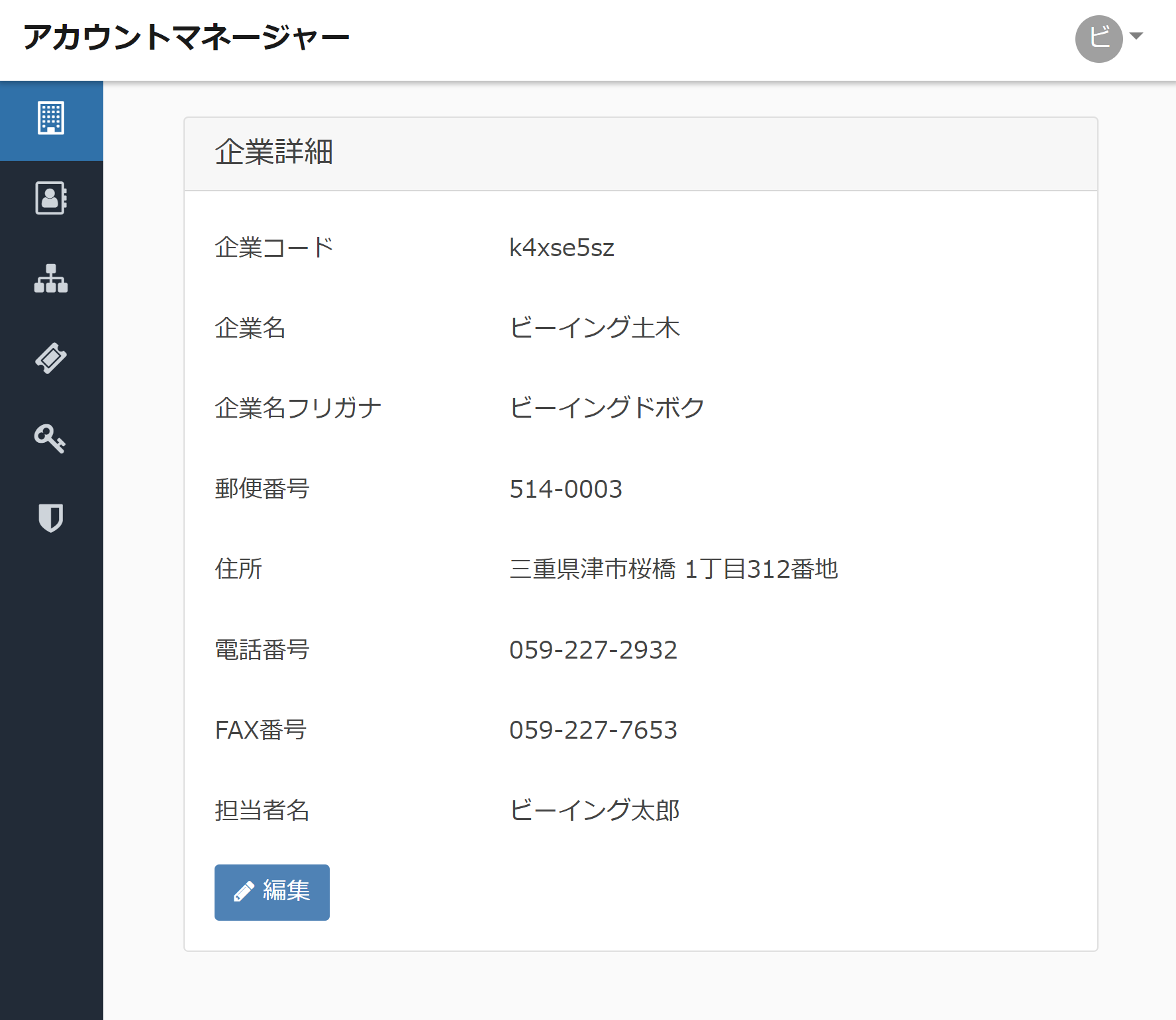Click the 企業名フリガナ field label
1176x1020 pixels.
pyautogui.click(x=298, y=408)
